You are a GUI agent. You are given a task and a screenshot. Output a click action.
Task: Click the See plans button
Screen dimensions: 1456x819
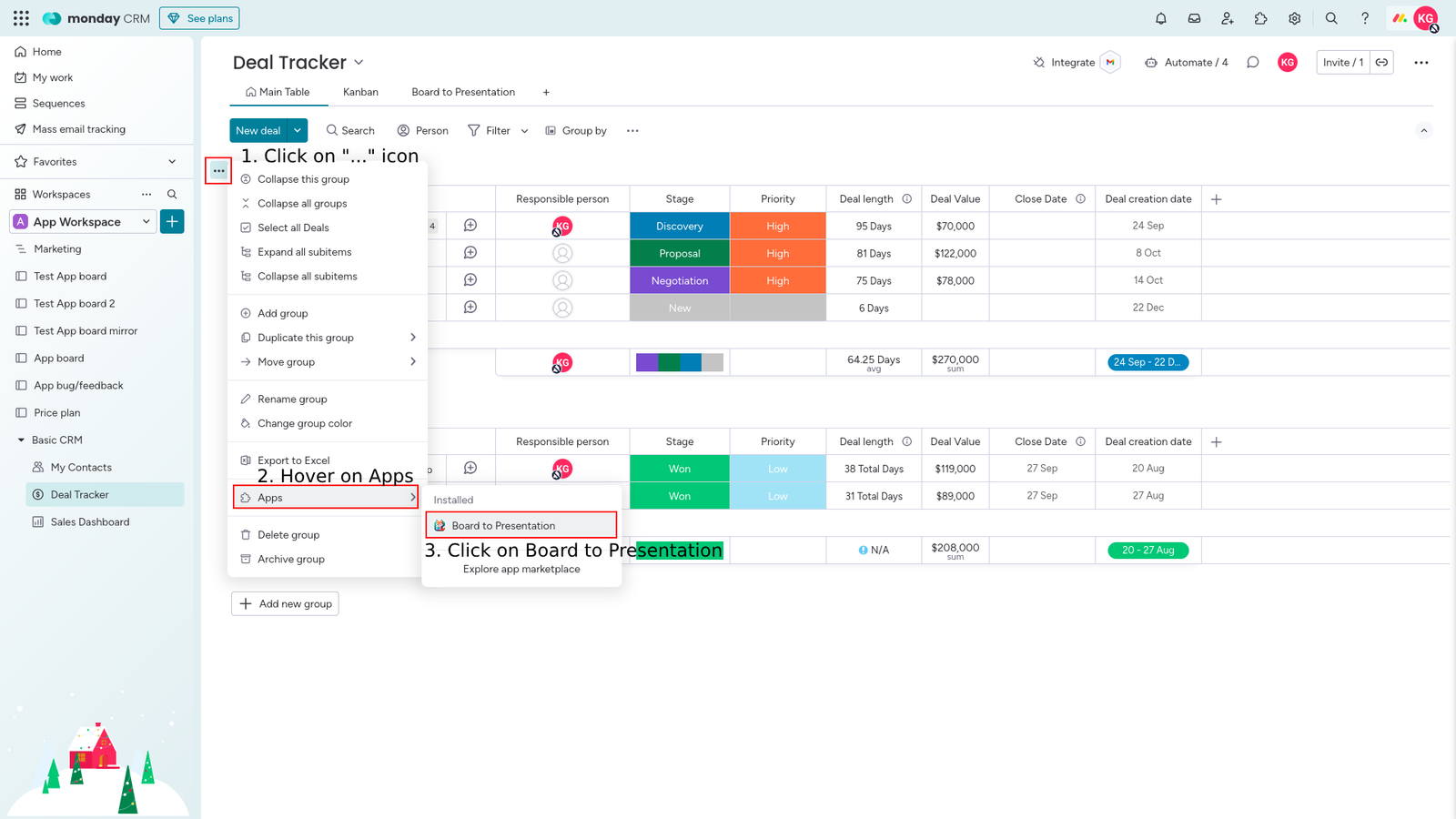click(199, 18)
